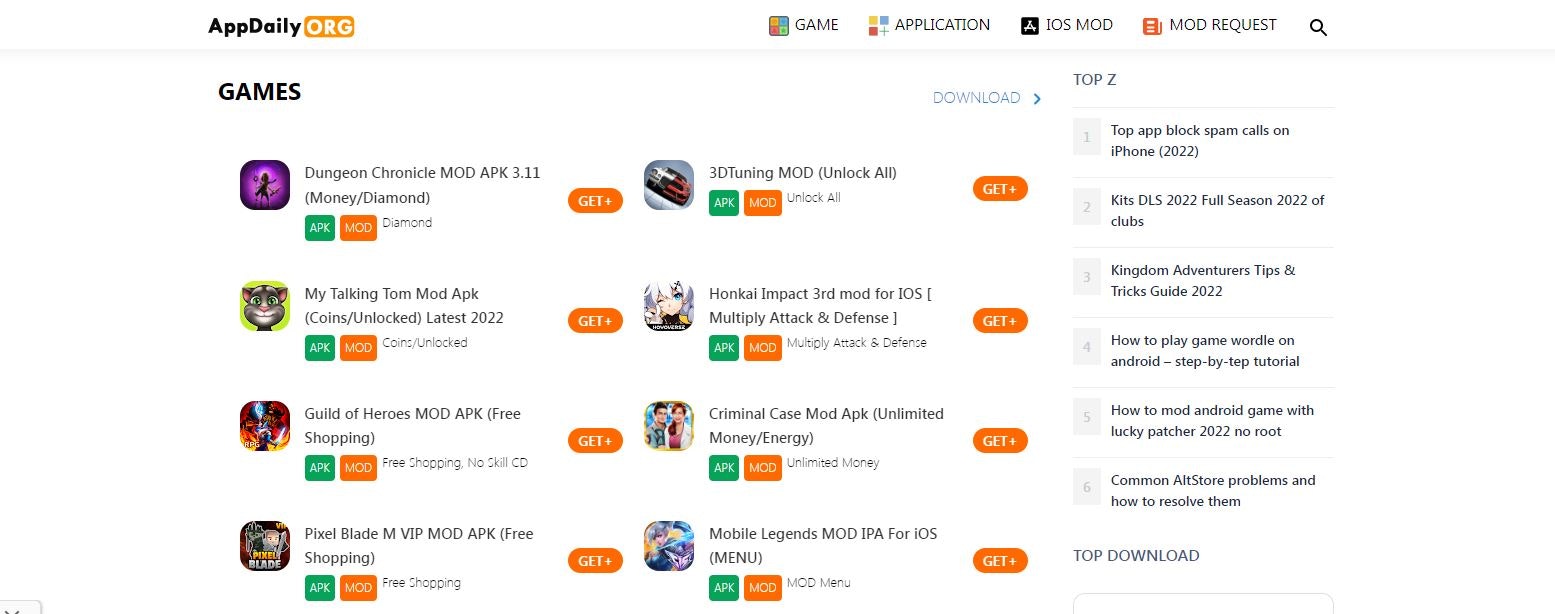Click MOD tag under Mobile Legends

click(762, 588)
